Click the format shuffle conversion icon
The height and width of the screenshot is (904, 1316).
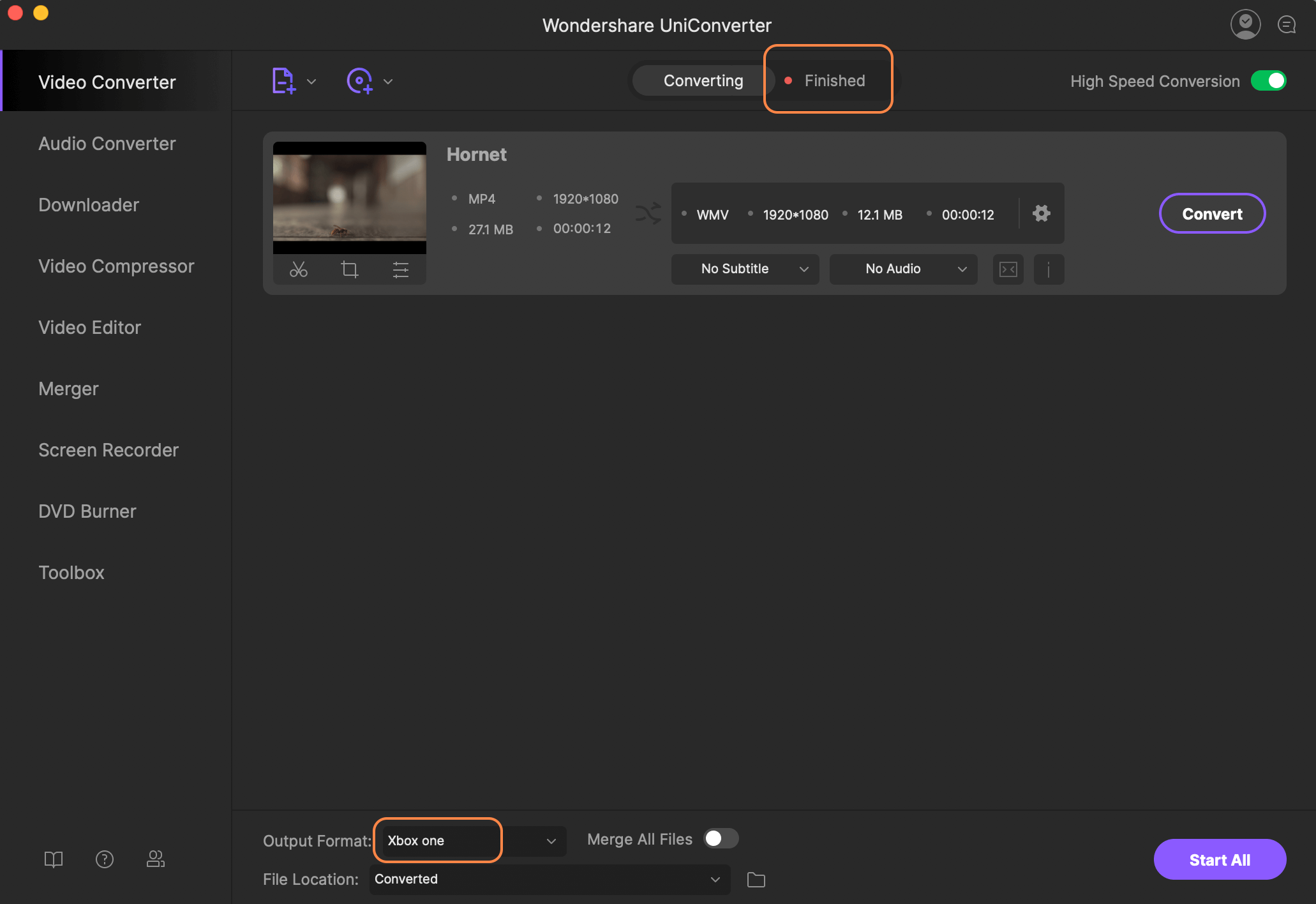coord(648,213)
